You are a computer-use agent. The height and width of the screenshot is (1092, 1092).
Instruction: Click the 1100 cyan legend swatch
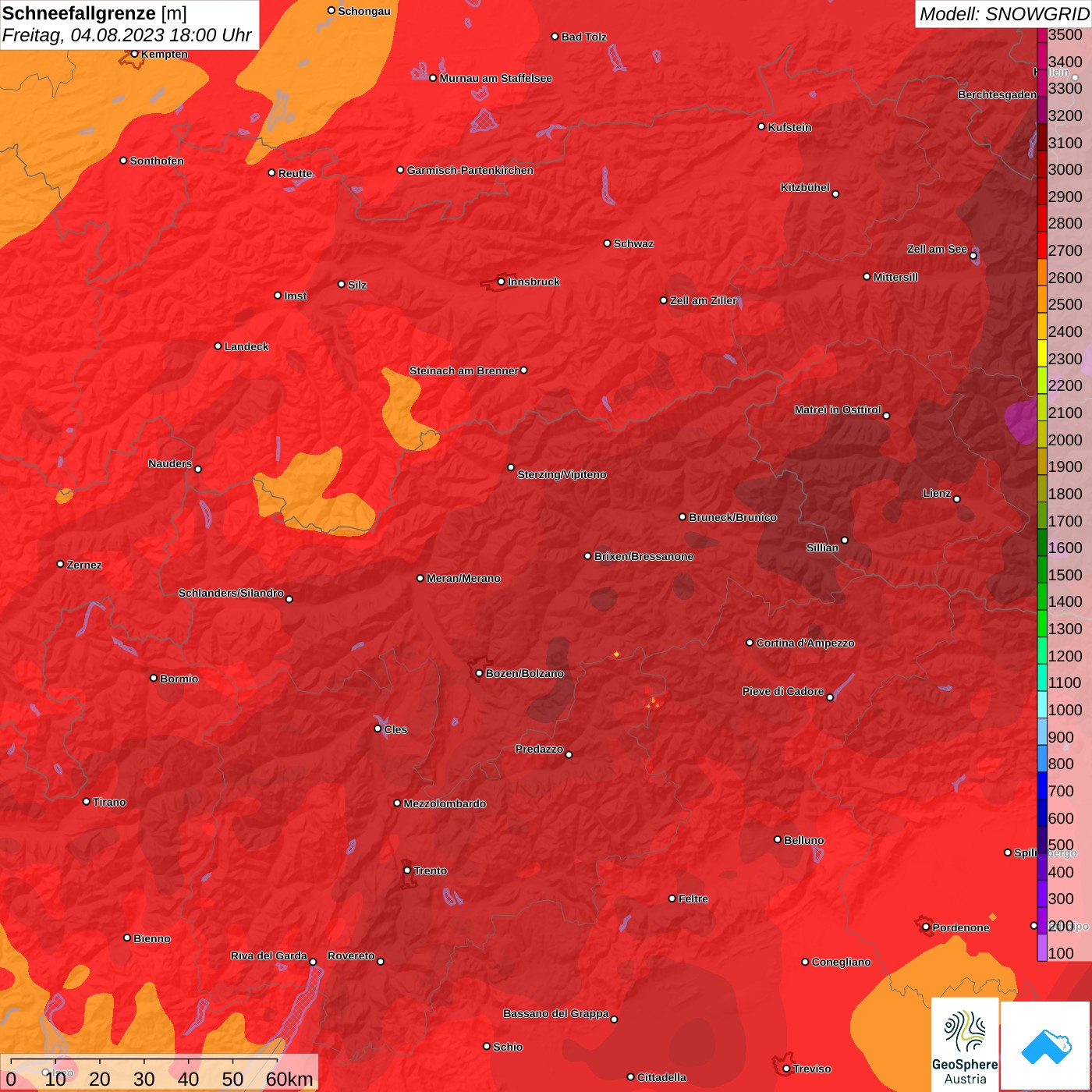tap(1041, 678)
